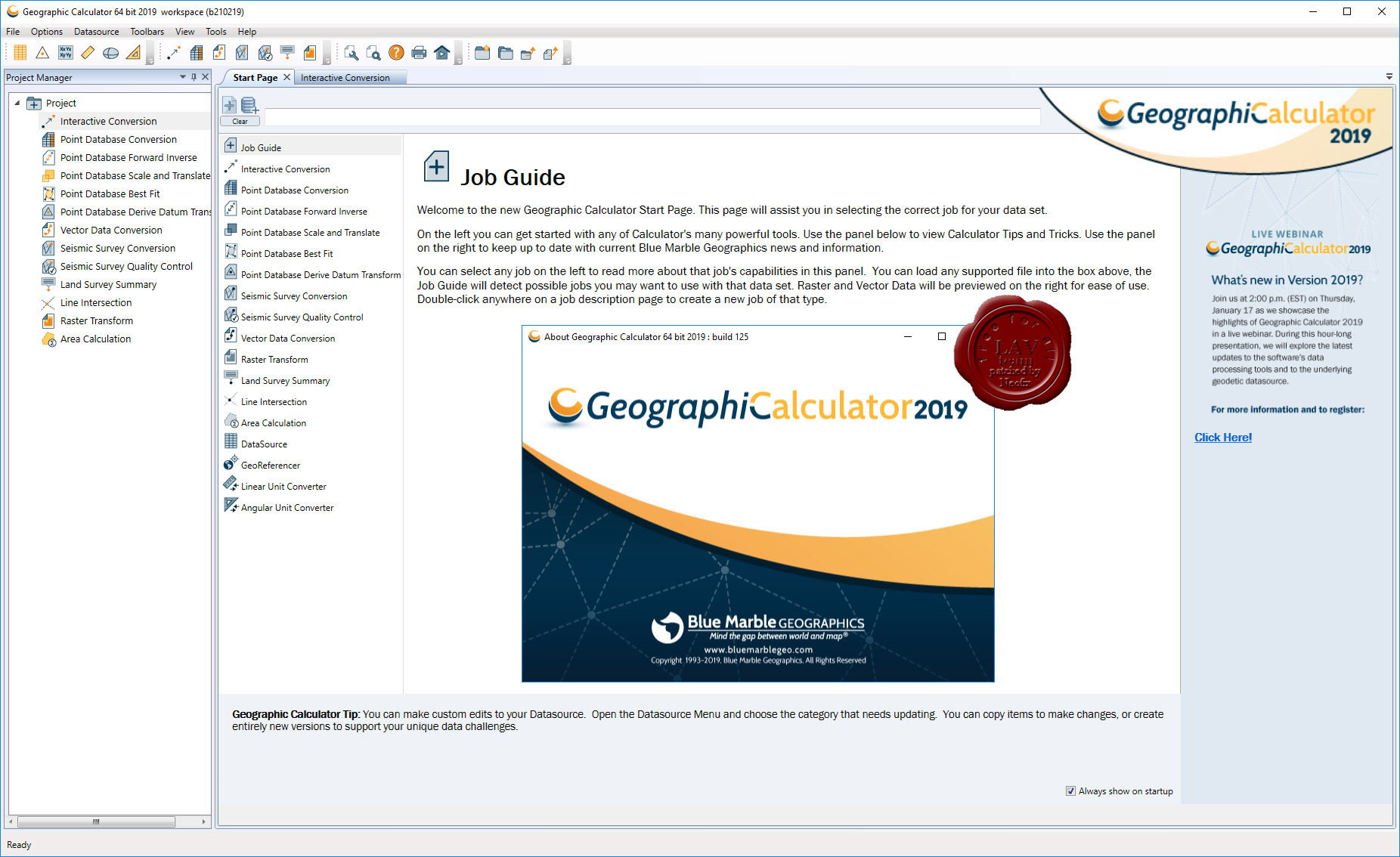Image resolution: width=1400 pixels, height=857 pixels.
Task: Open the Options menu
Action: [47, 32]
